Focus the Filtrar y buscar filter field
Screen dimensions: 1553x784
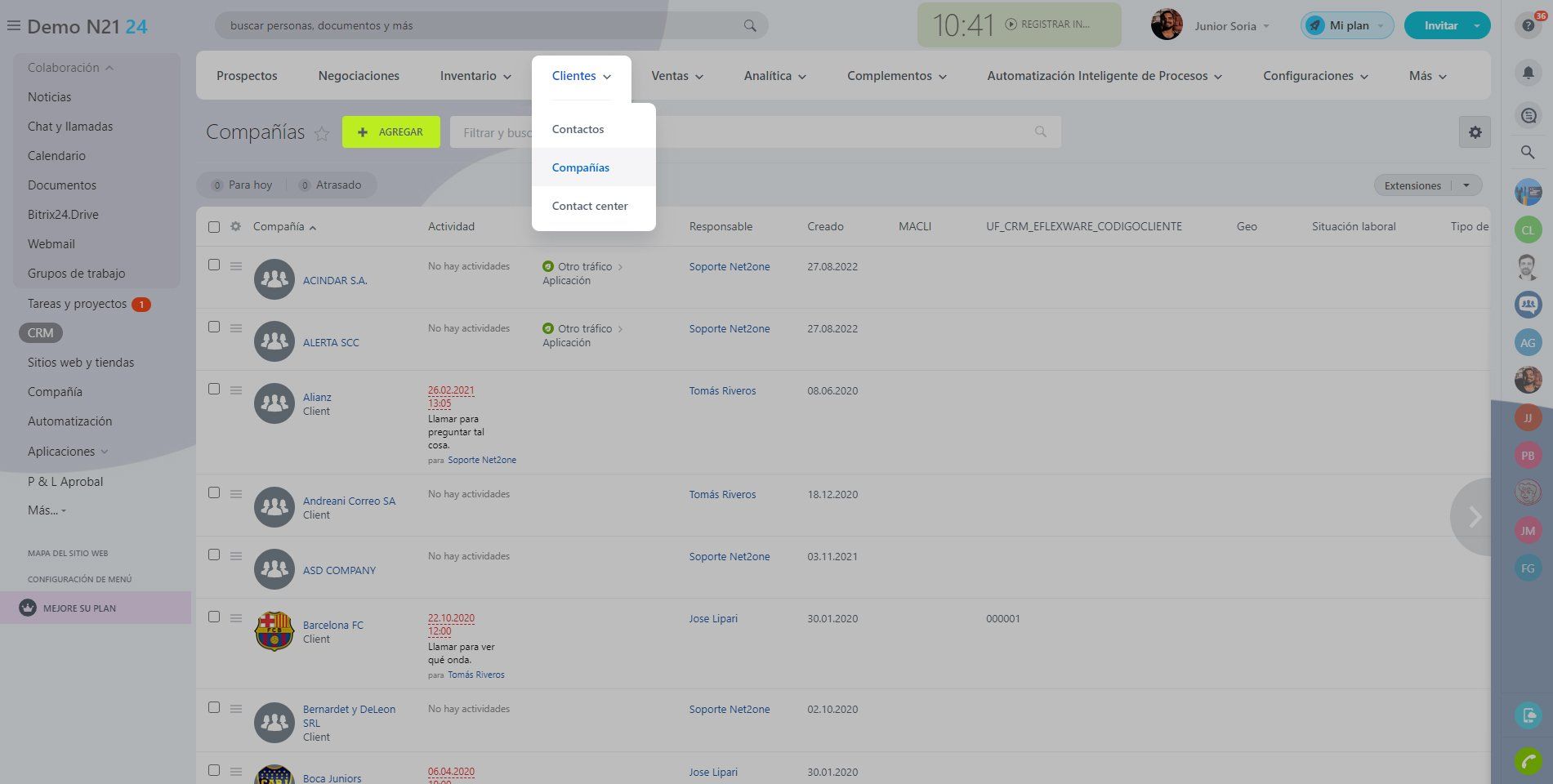pos(756,132)
